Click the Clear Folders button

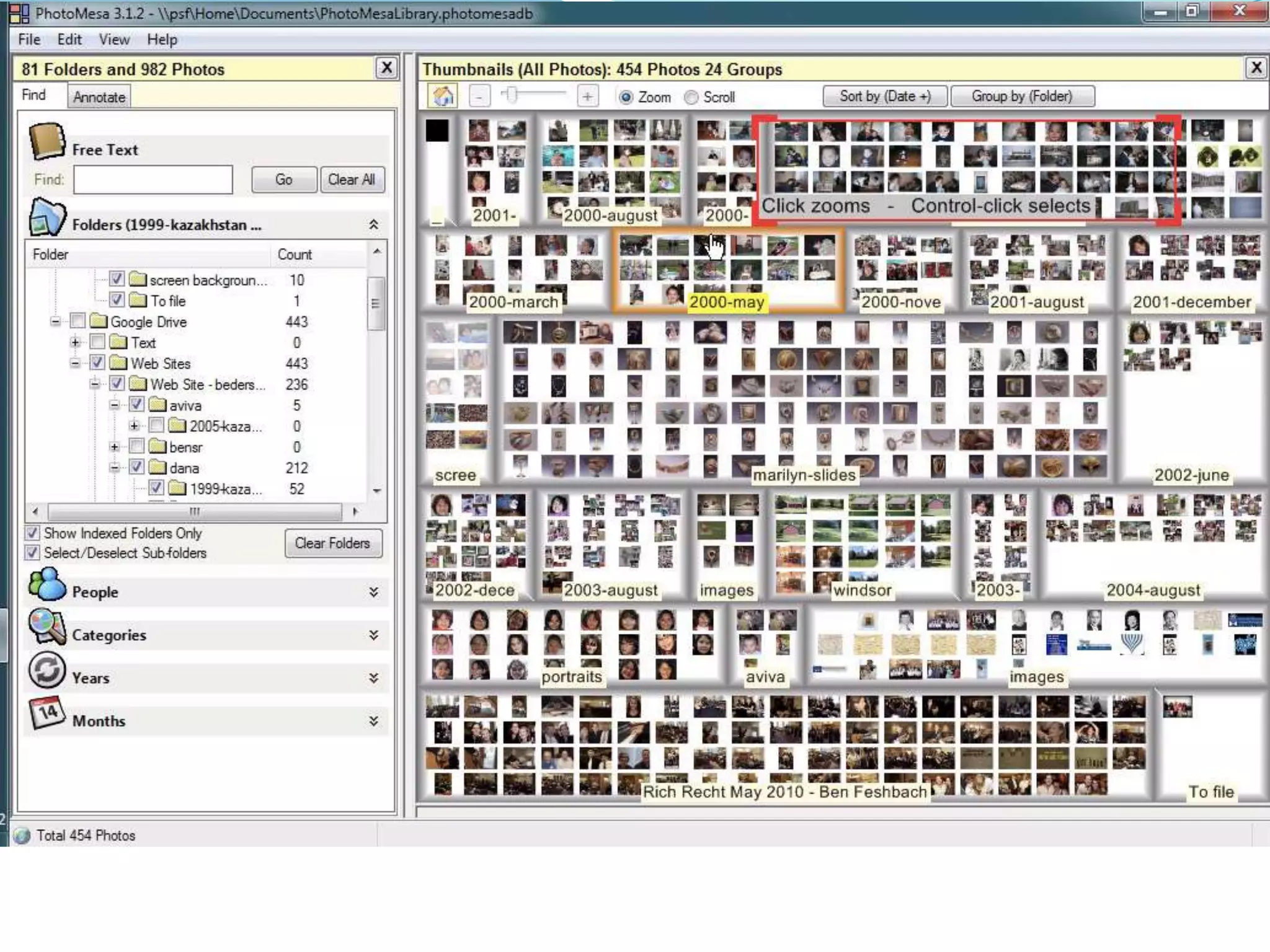pyautogui.click(x=333, y=543)
